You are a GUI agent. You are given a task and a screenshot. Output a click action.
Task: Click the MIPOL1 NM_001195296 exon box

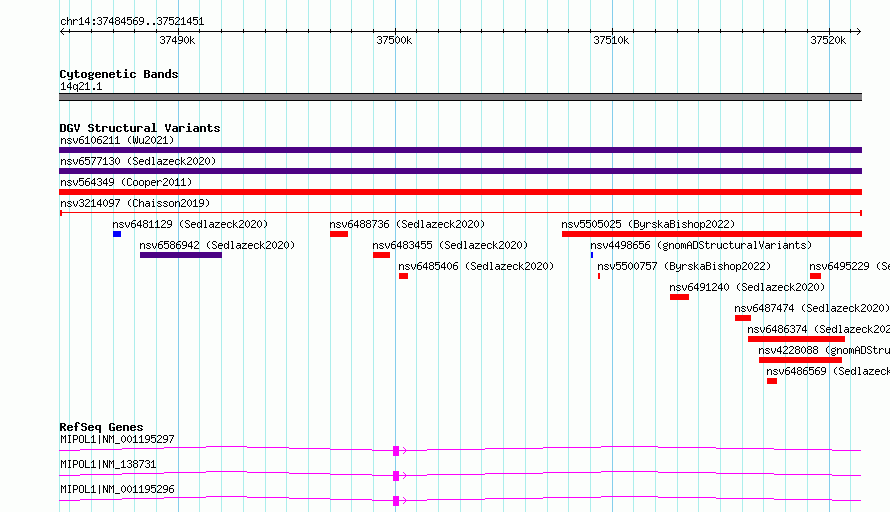tap(396, 501)
